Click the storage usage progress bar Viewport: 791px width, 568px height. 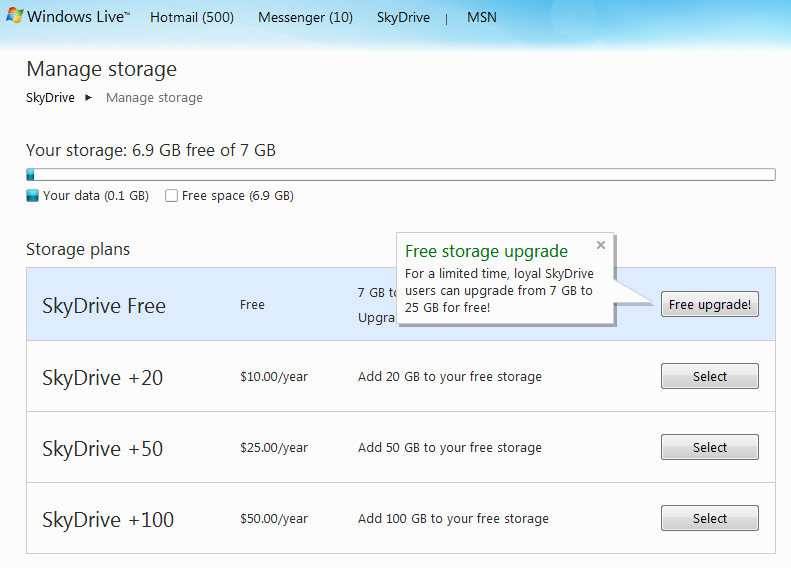401,175
